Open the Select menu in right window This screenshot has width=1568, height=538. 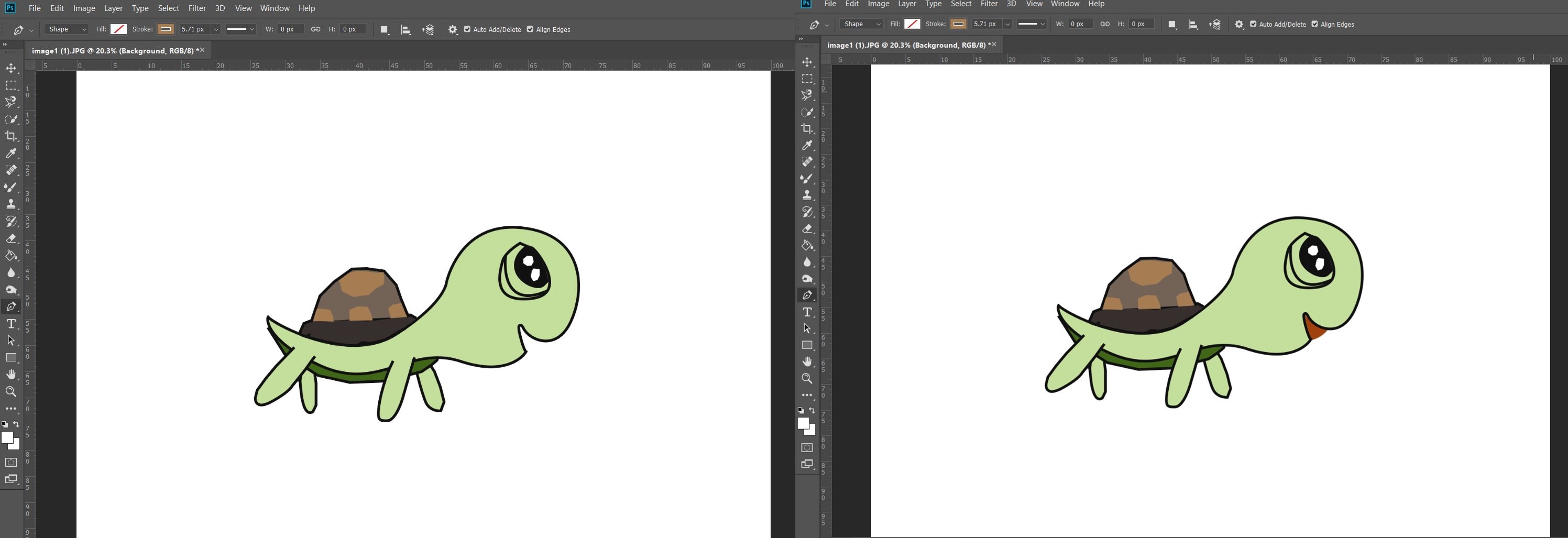click(x=961, y=4)
